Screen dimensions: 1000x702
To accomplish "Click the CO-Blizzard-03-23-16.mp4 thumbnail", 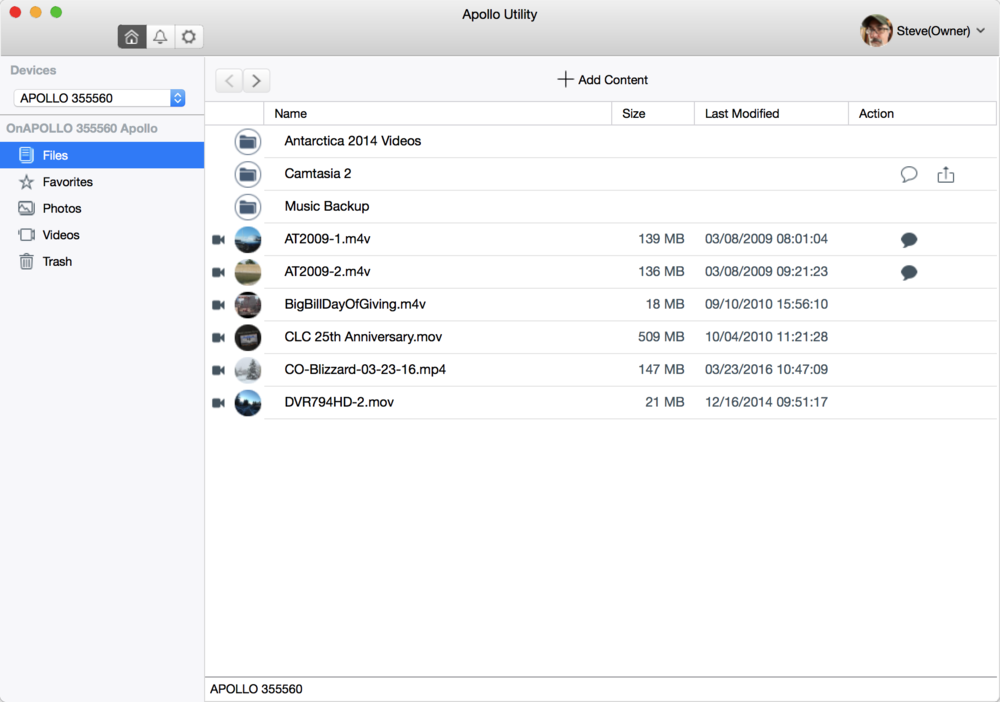I will [x=247, y=370].
